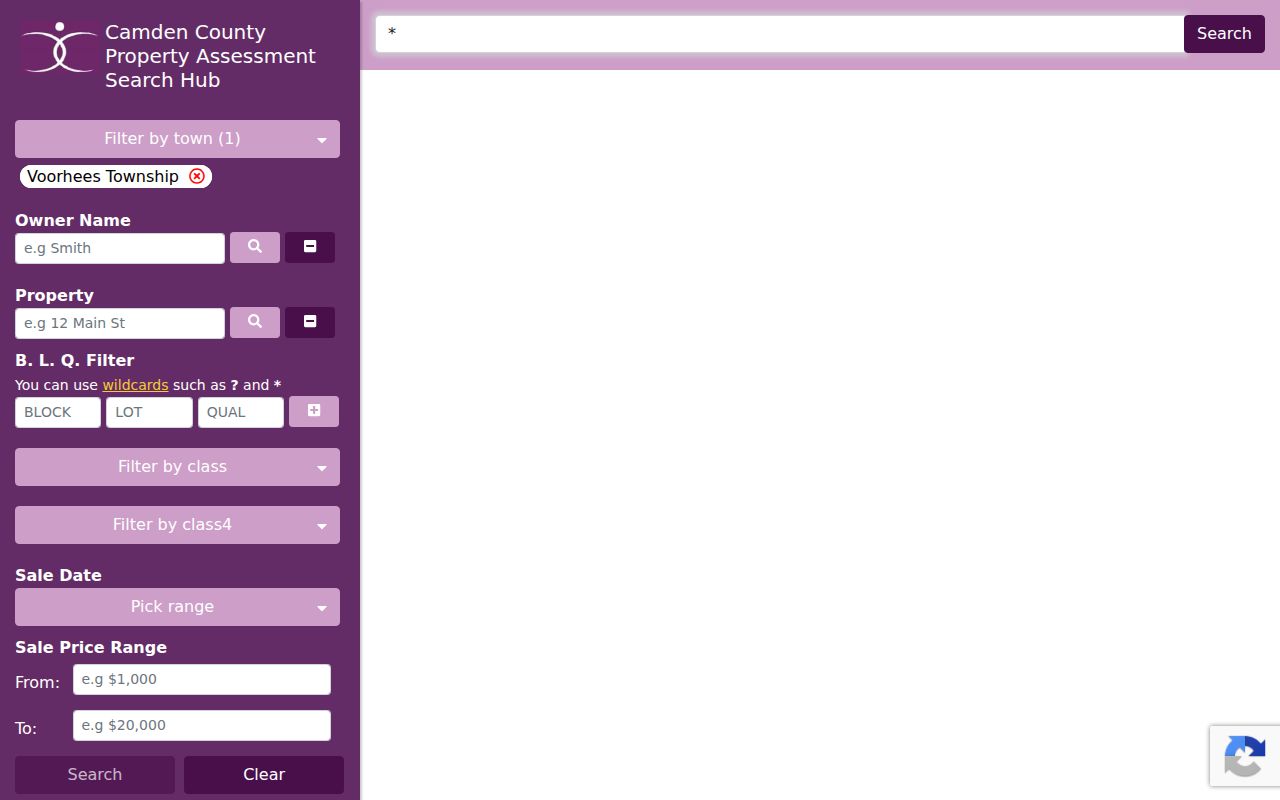The width and height of the screenshot is (1280, 800).
Task: Click the Owner Name magnifier search icon
Action: point(255,247)
